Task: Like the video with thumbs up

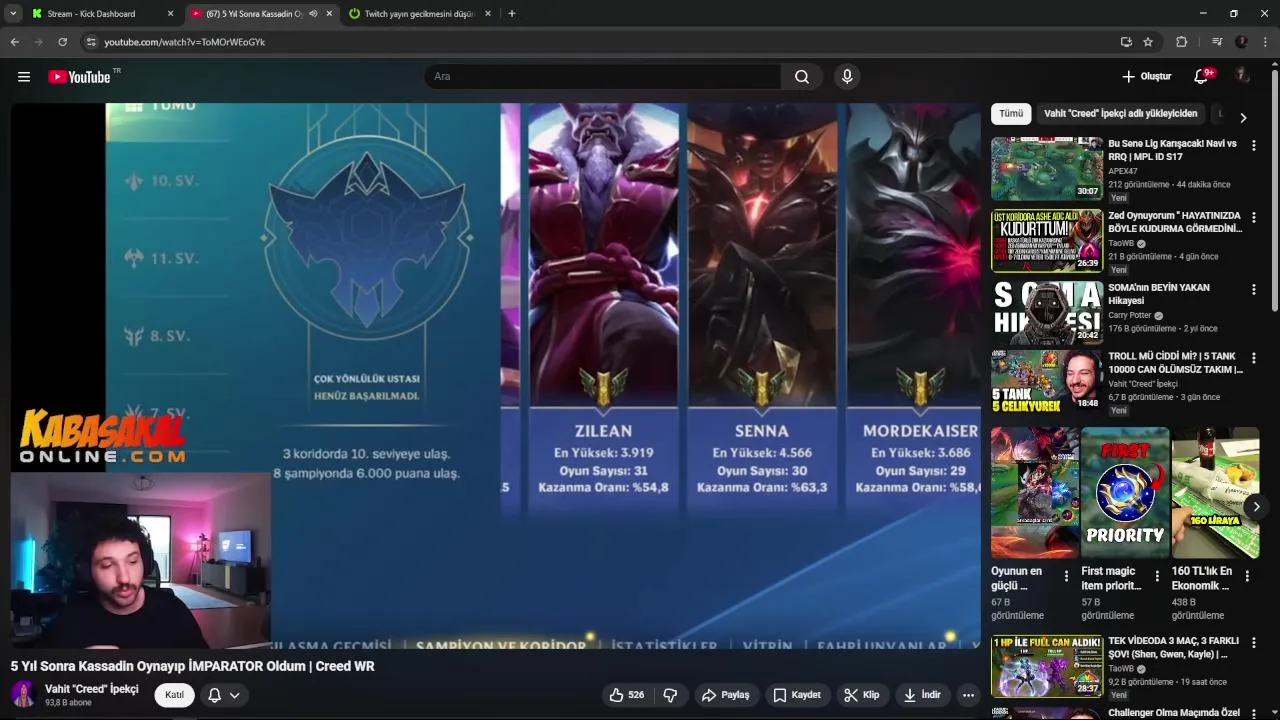Action: tap(626, 695)
